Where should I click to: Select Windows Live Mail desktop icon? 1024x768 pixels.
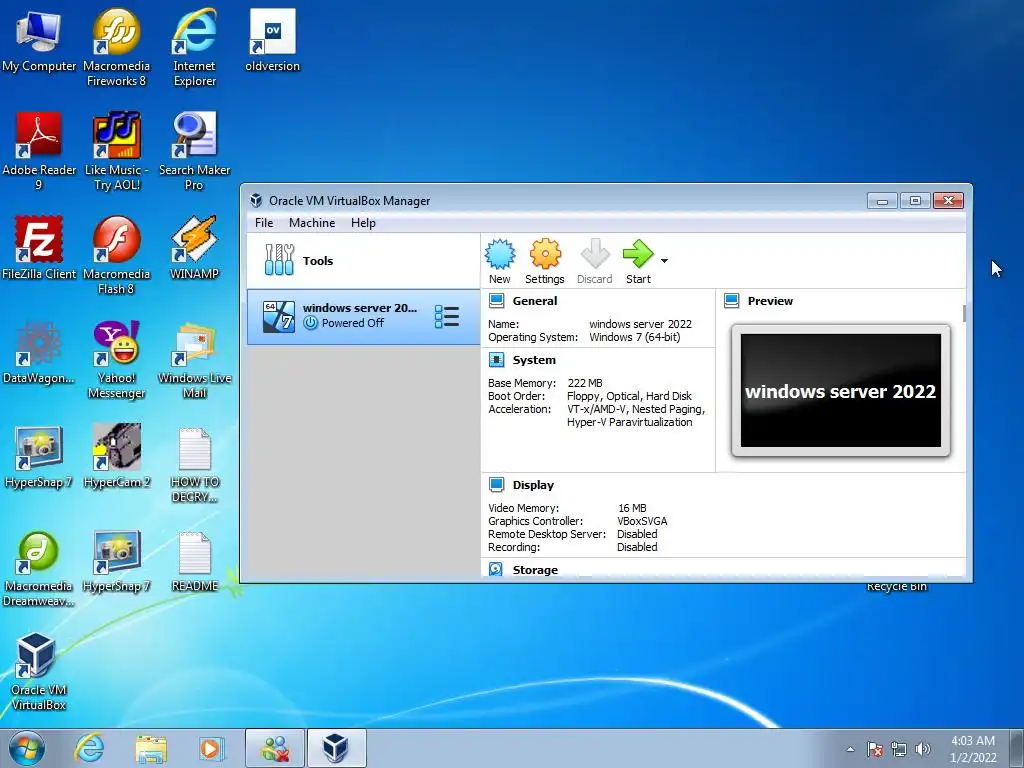point(195,360)
